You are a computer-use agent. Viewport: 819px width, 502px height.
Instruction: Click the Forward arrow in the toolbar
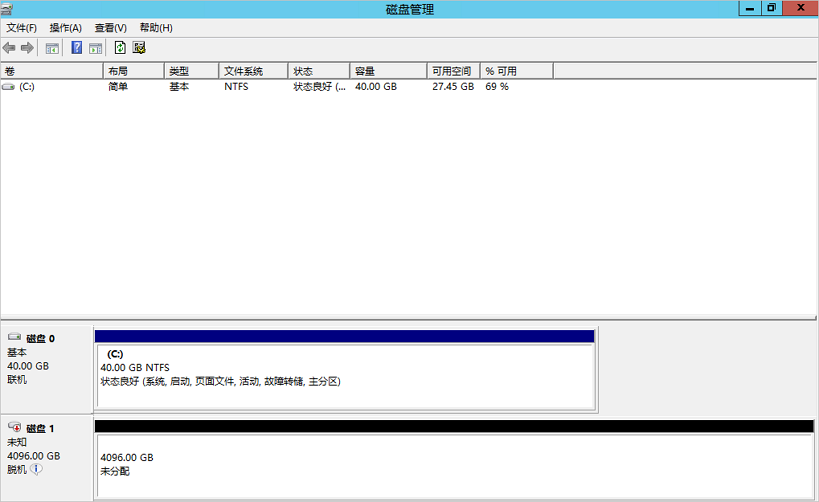tap(27, 48)
